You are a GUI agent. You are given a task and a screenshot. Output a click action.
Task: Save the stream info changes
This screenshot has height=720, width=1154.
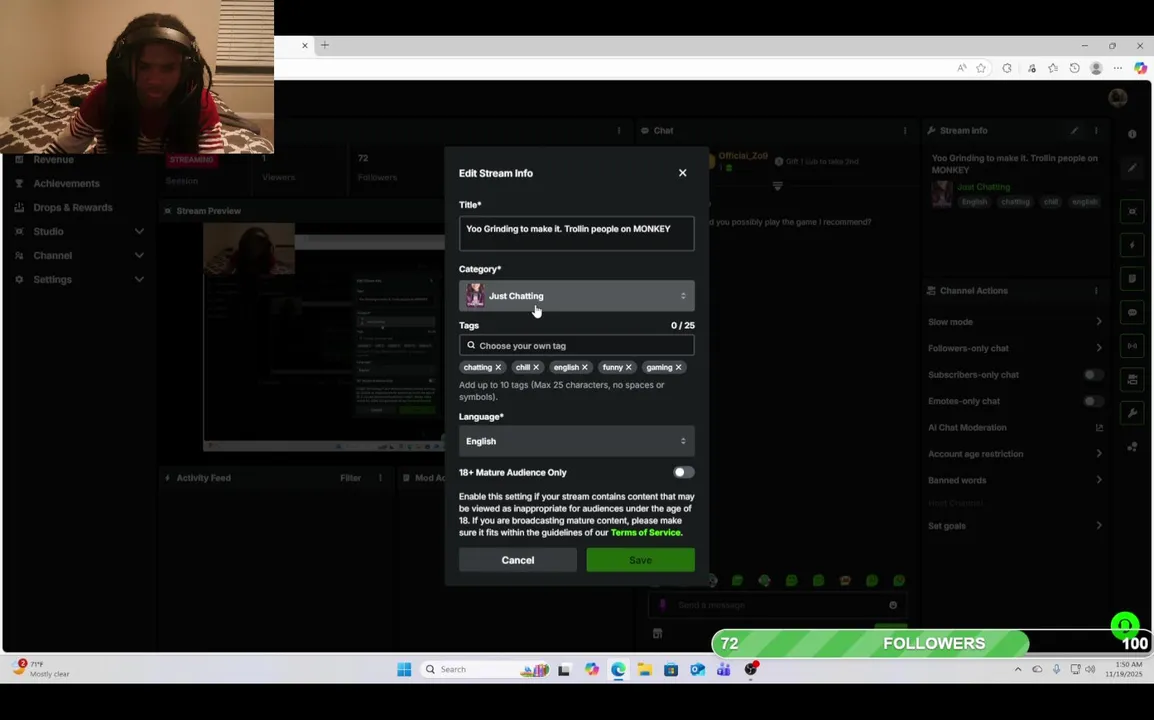[x=640, y=560]
